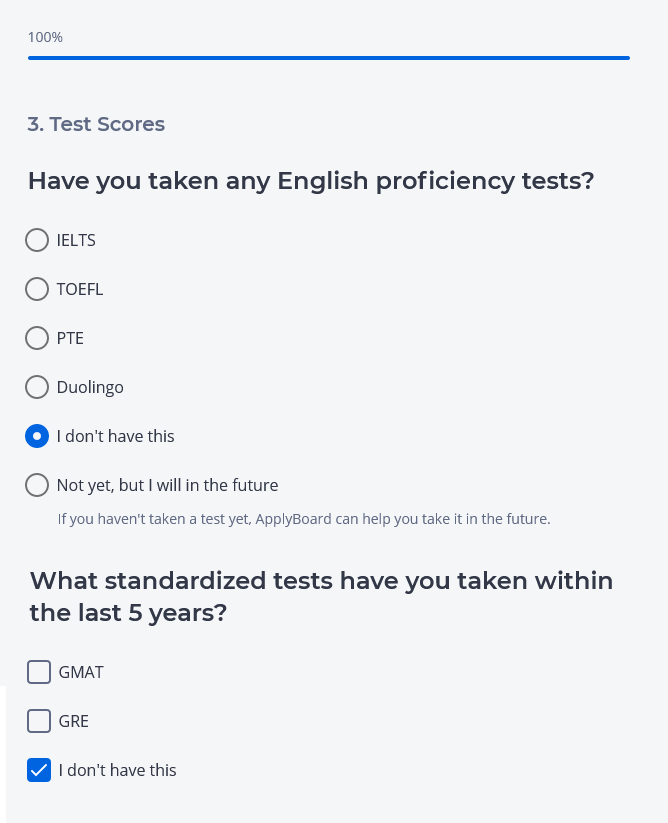
Task: Select the TOEFL radio button
Action: tap(37, 289)
